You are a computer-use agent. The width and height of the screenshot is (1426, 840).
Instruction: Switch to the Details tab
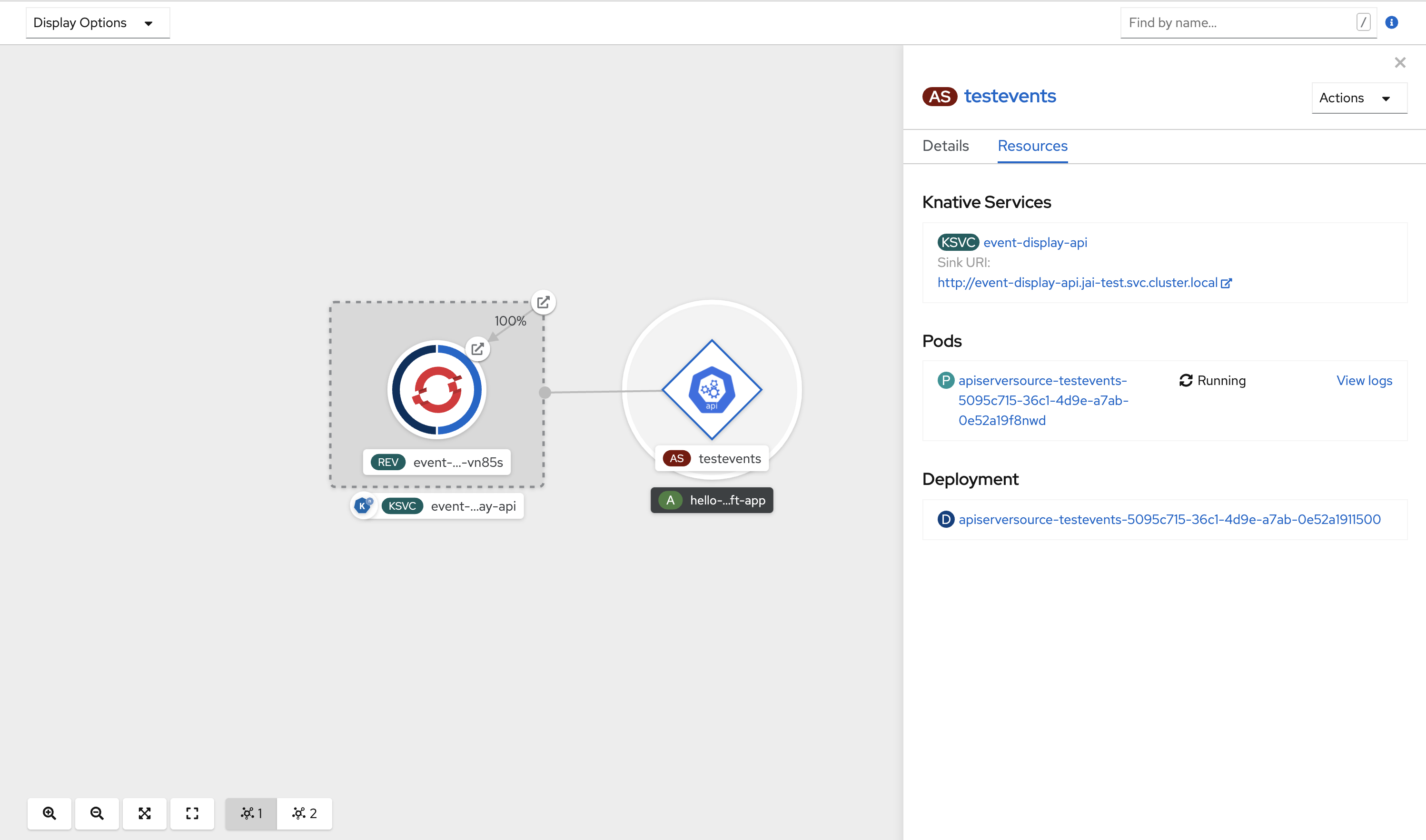[944, 146]
